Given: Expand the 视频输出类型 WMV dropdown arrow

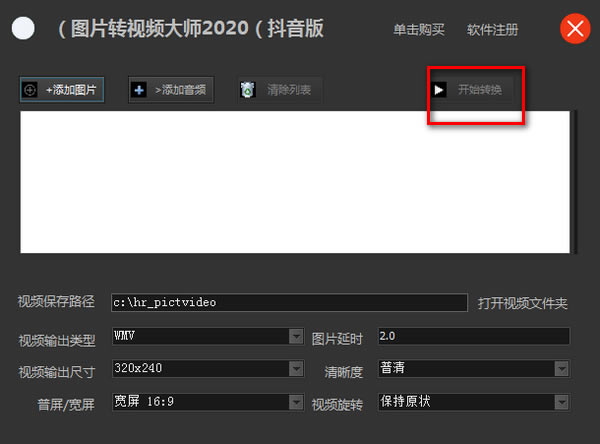Looking at the screenshot, I should [296, 336].
